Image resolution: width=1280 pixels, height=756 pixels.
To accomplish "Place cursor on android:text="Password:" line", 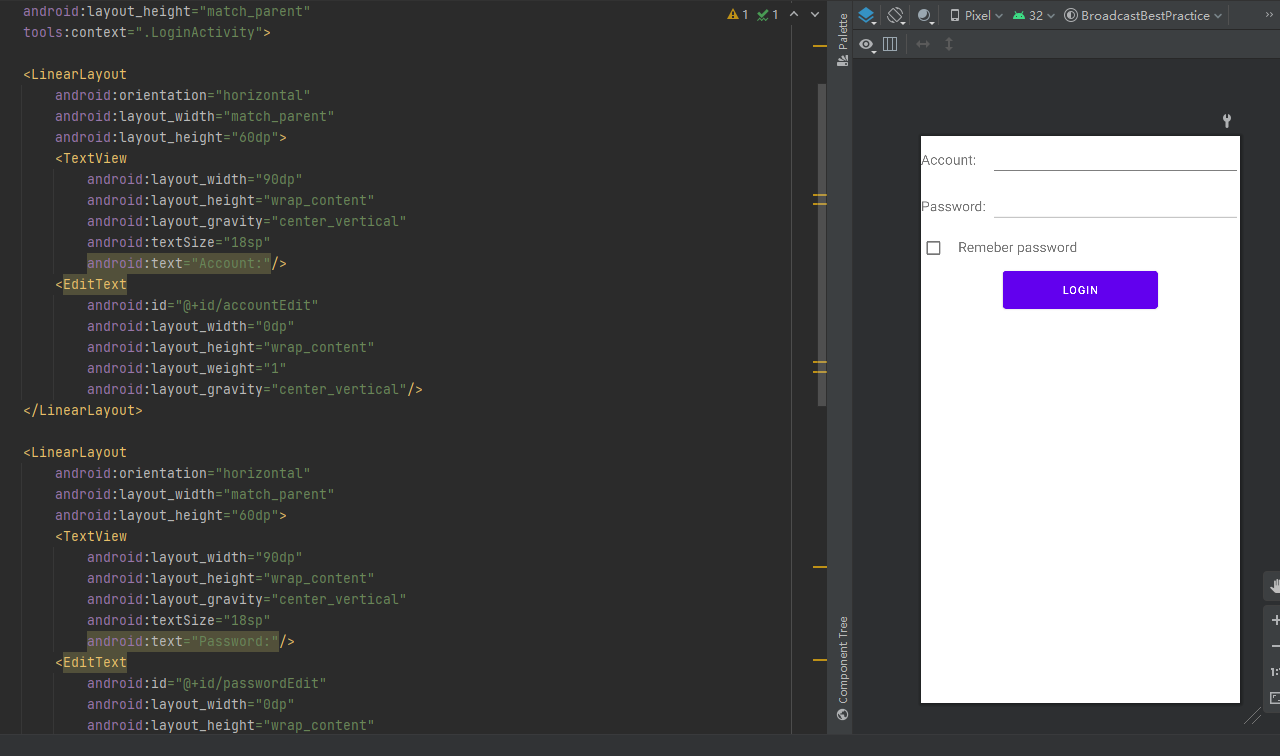I will tap(191, 642).
